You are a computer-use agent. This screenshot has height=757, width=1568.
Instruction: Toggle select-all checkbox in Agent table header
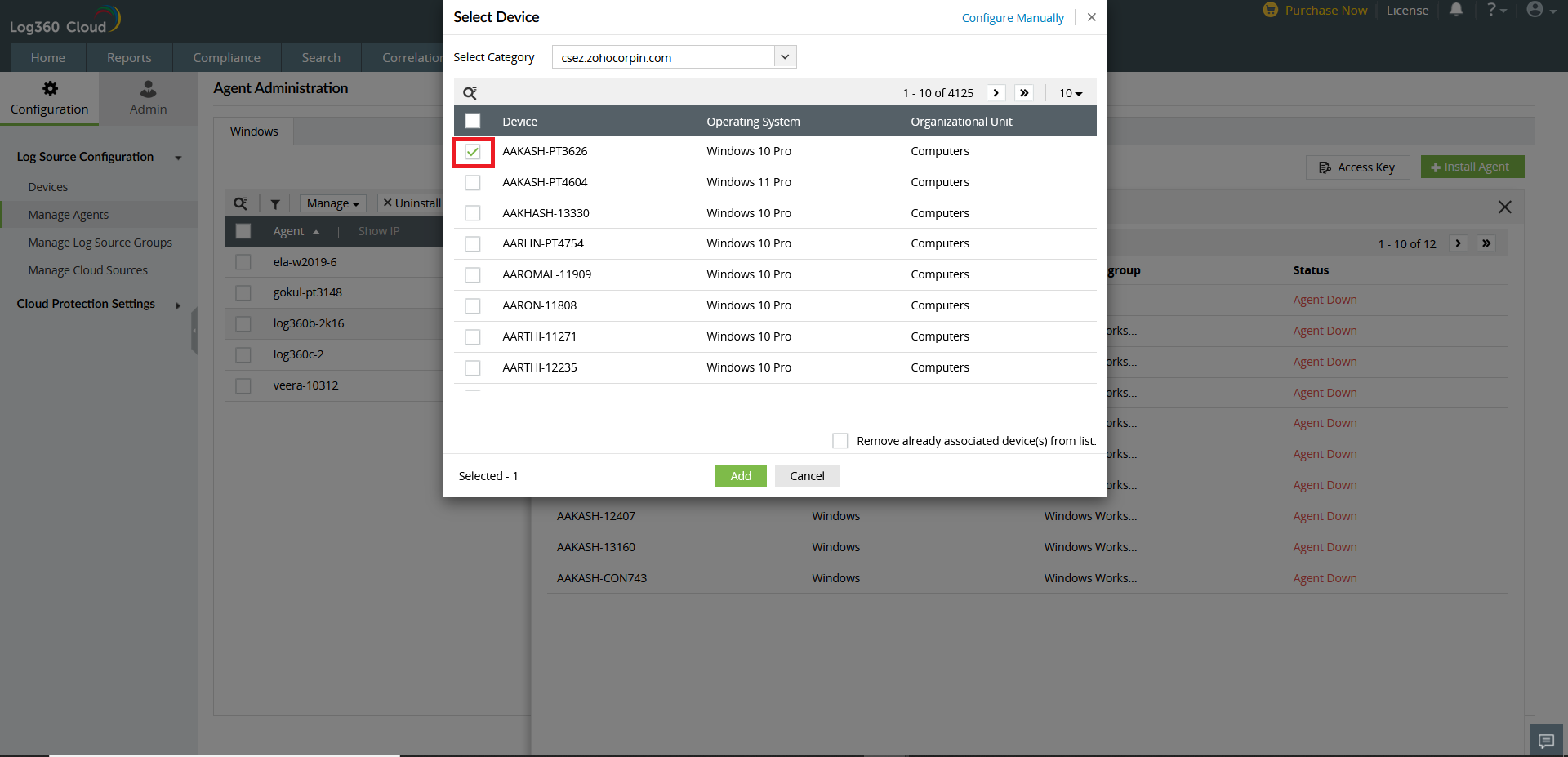[x=243, y=231]
